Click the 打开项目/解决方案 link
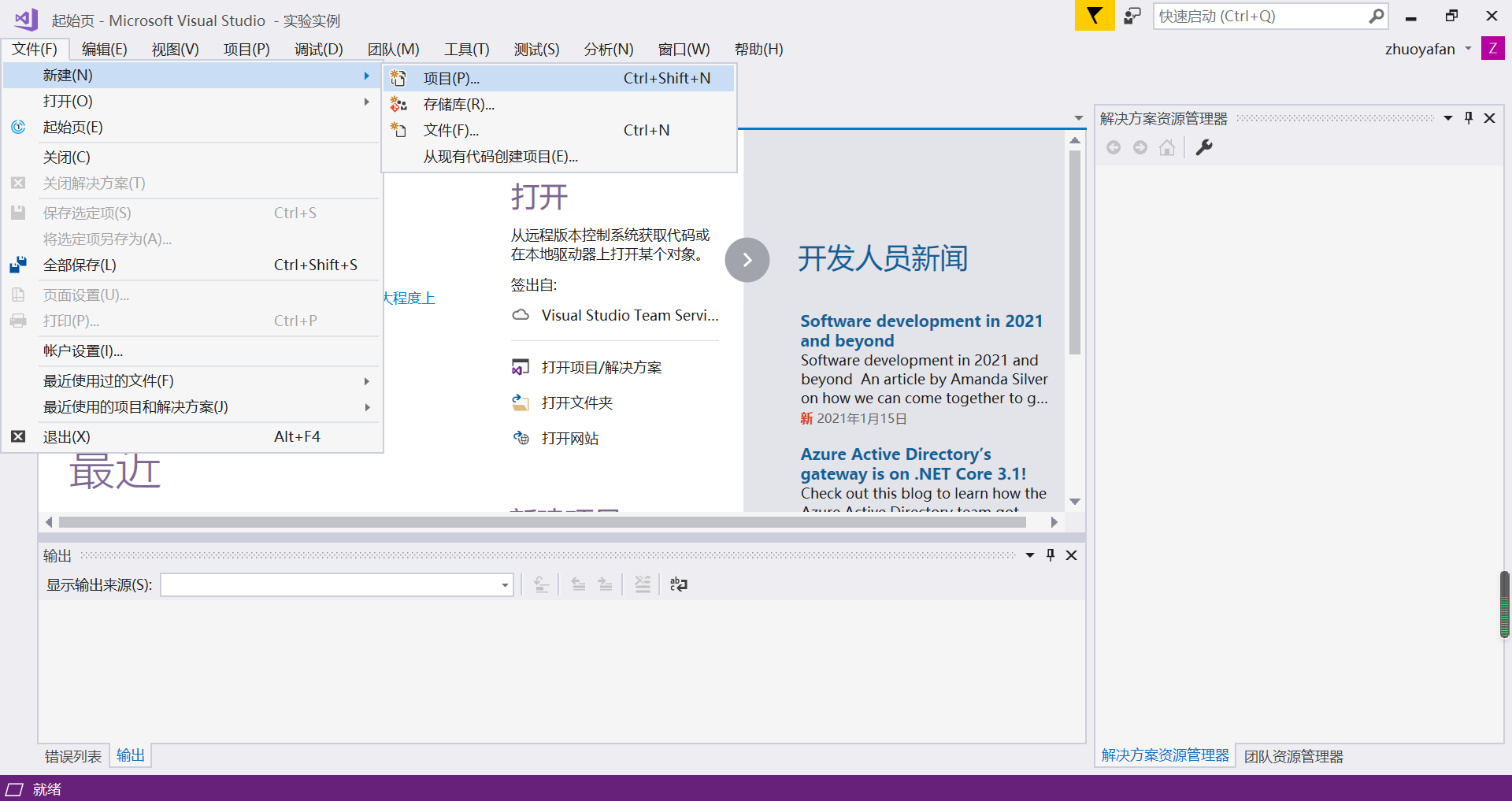The width and height of the screenshot is (1512, 801). click(601, 366)
